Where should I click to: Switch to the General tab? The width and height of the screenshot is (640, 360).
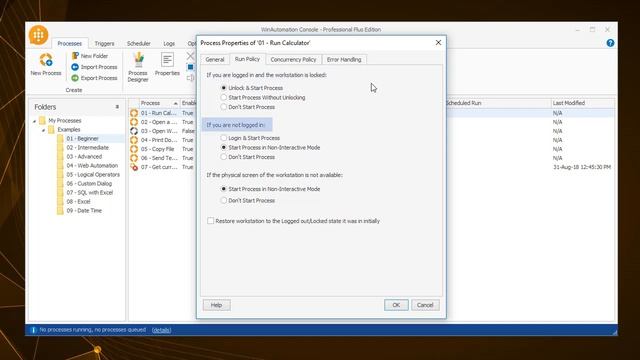click(x=215, y=60)
